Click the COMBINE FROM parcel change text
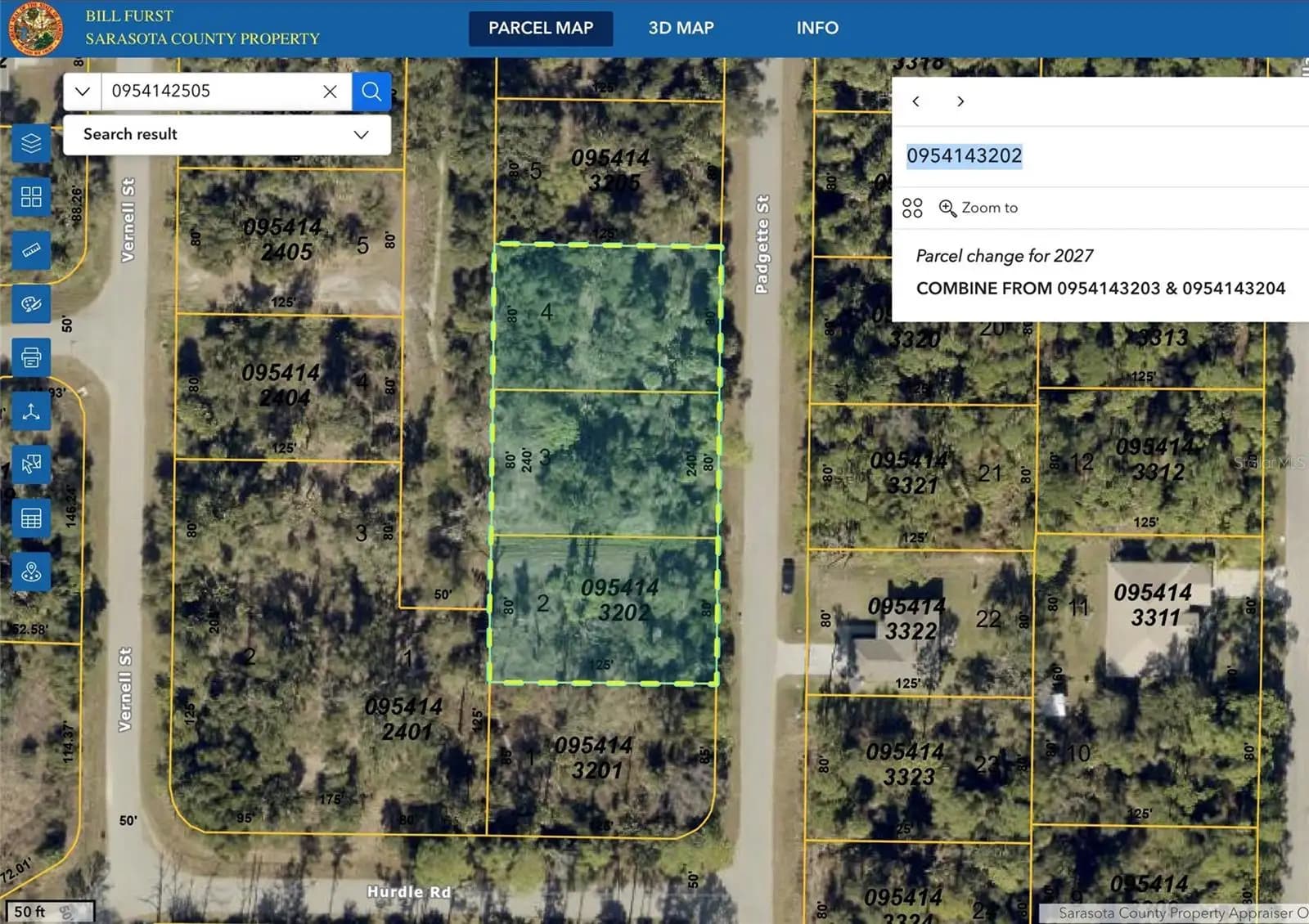The width and height of the screenshot is (1309, 924). click(x=1100, y=288)
